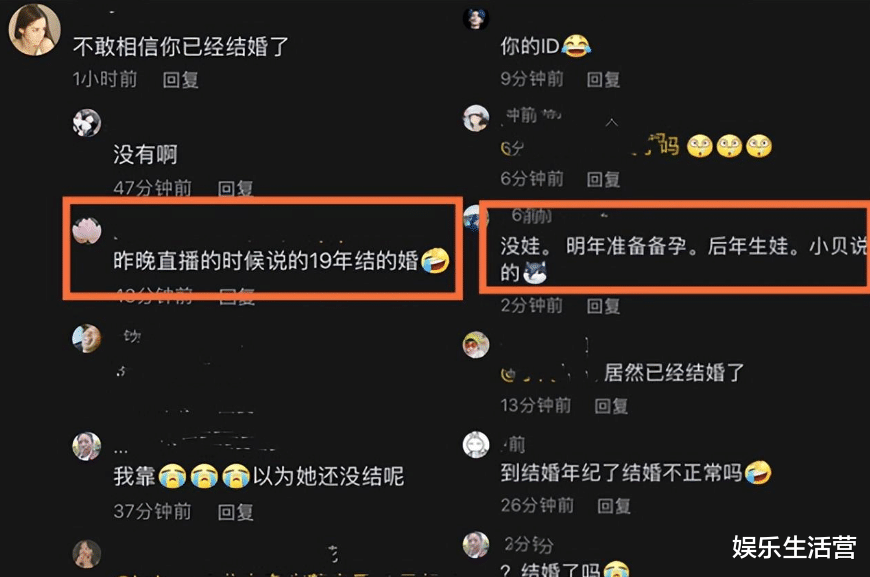870x577 pixels.
Task: Reply to the '以为她还没结呢' comment
Action: click(x=235, y=512)
